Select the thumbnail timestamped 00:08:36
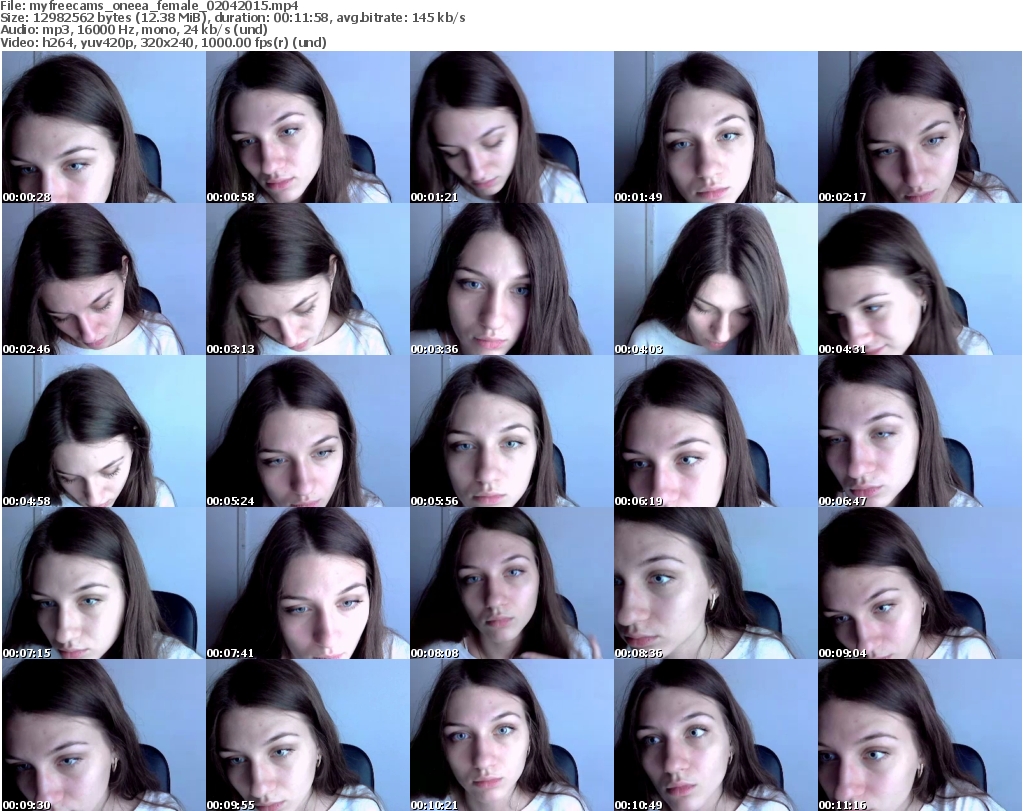This screenshot has width=1024, height=811. click(x=715, y=583)
